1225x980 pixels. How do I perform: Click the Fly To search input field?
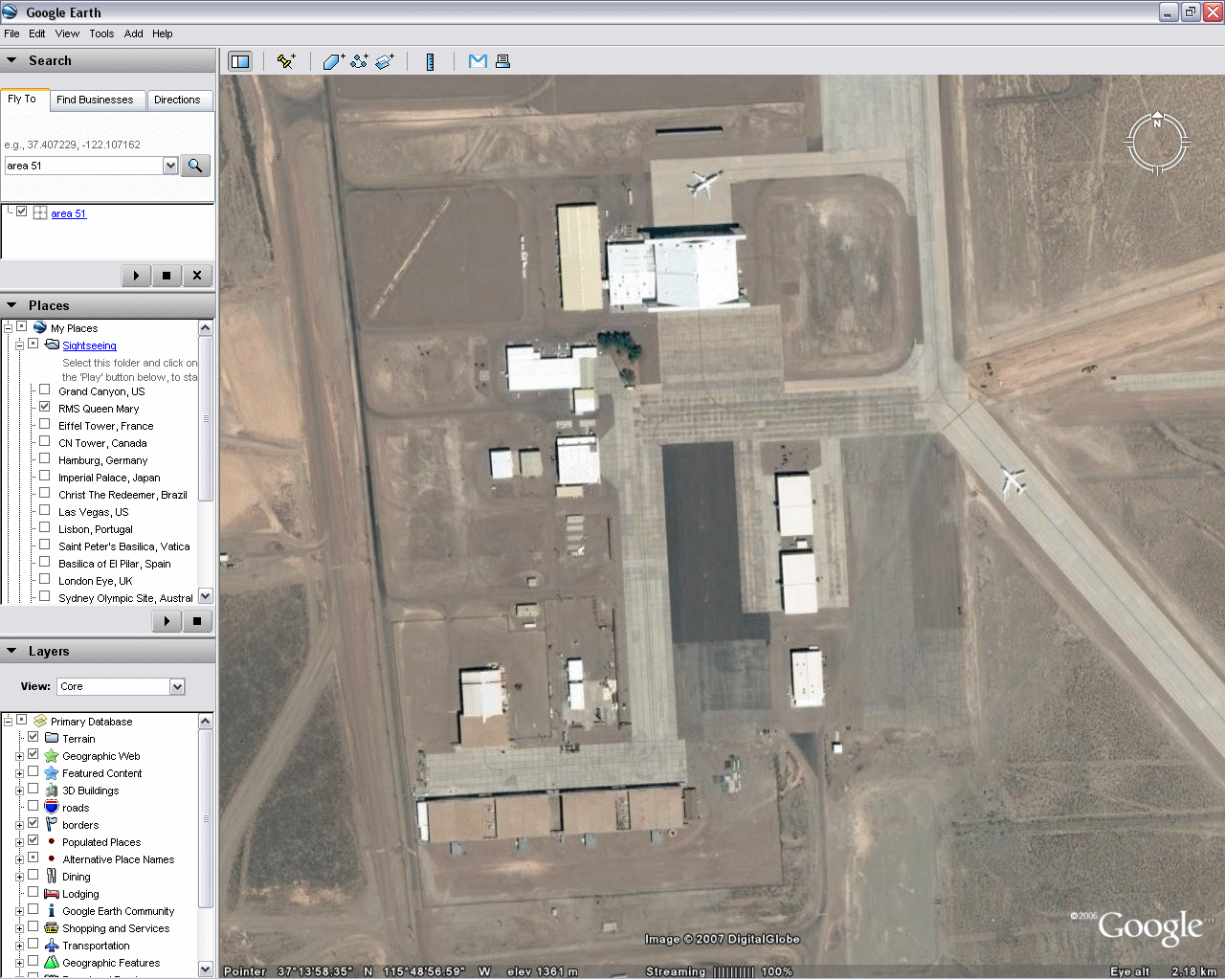(84, 166)
